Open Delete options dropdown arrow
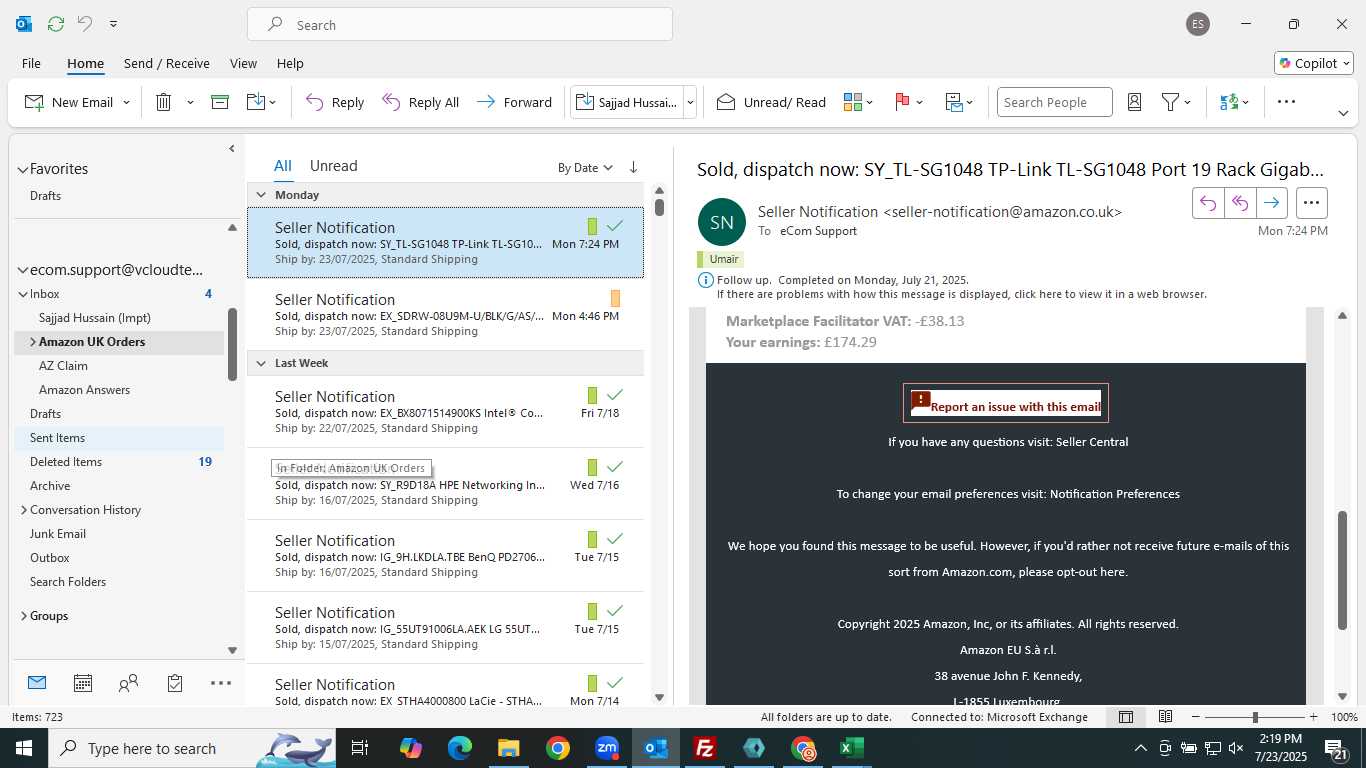The height and width of the screenshot is (768, 1366). pos(190,102)
